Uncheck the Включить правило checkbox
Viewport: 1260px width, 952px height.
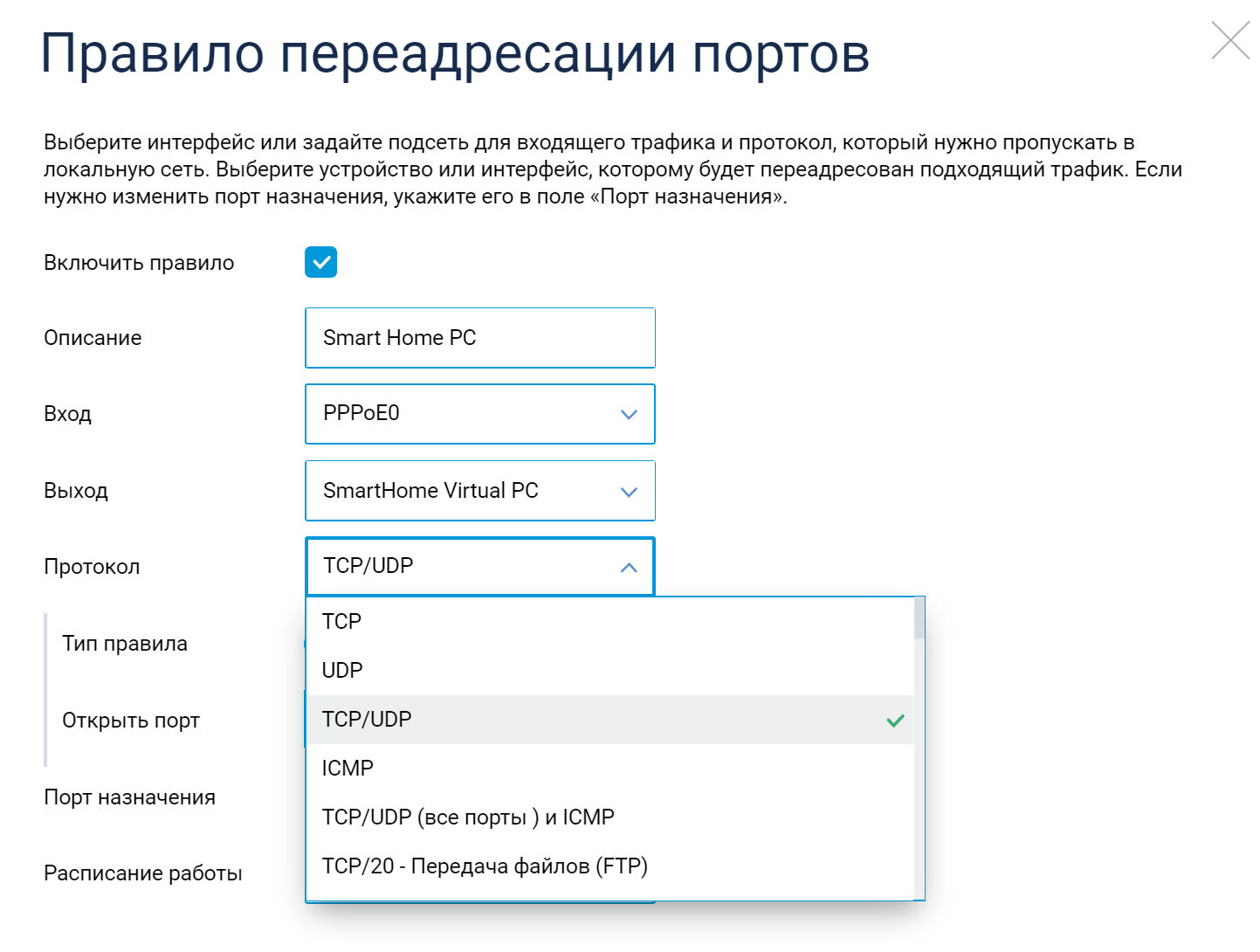[x=320, y=262]
